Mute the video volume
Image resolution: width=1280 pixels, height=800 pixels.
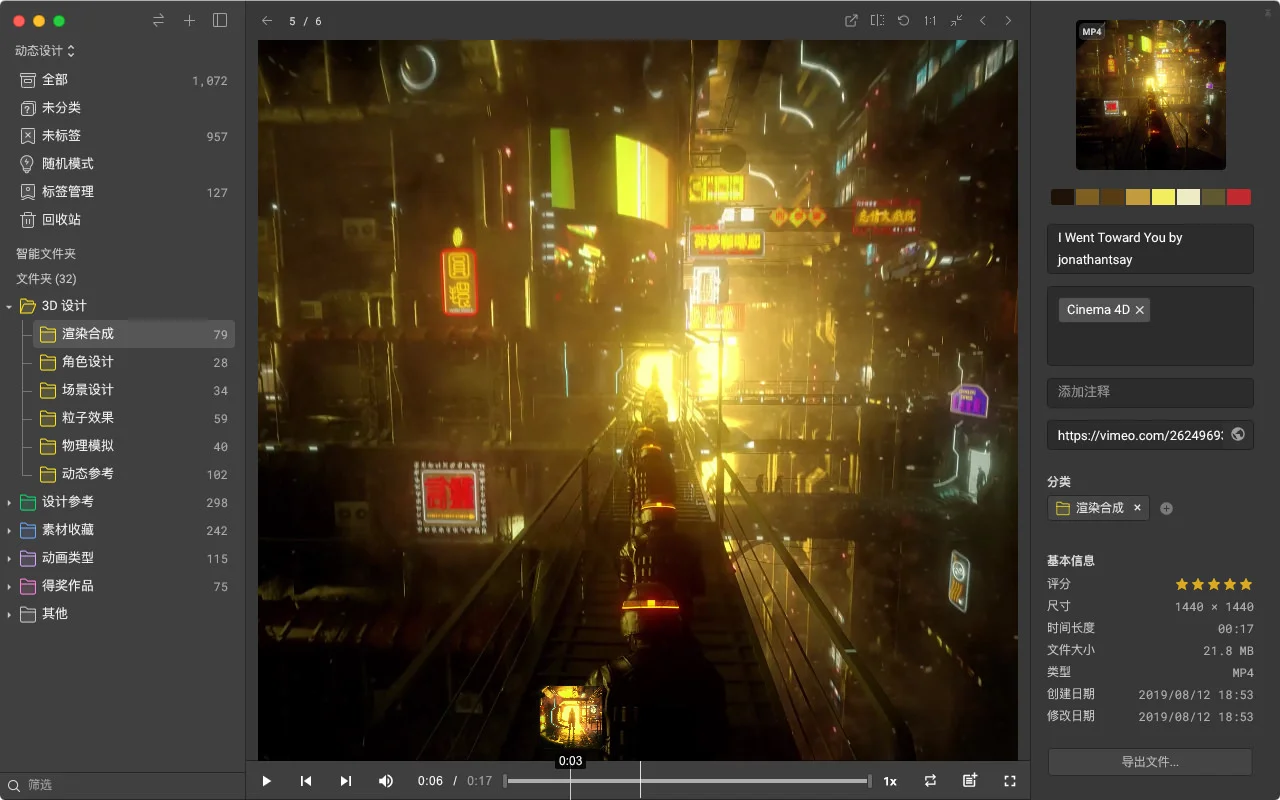pos(386,781)
